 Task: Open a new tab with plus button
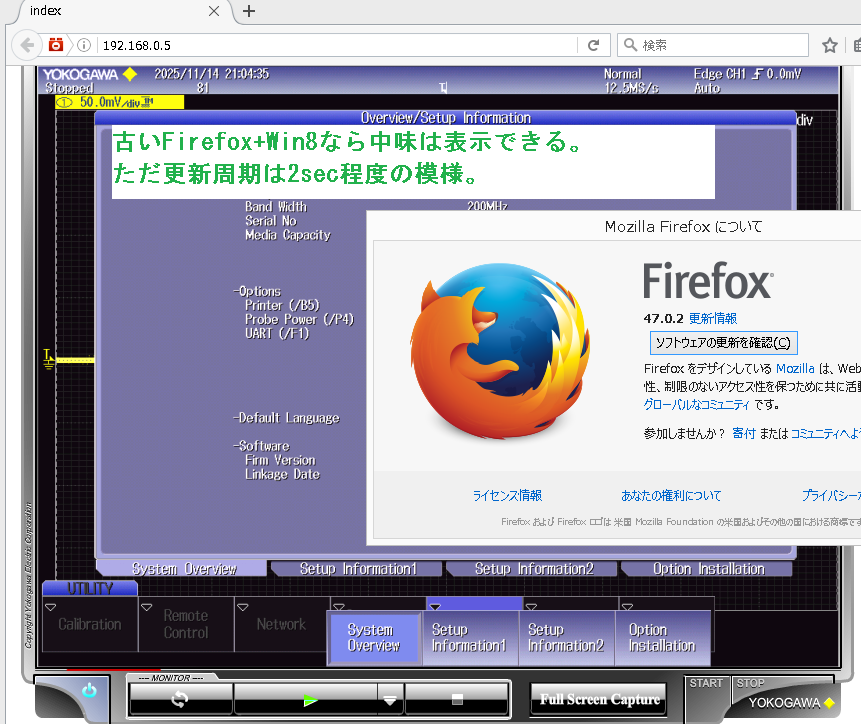tap(249, 12)
